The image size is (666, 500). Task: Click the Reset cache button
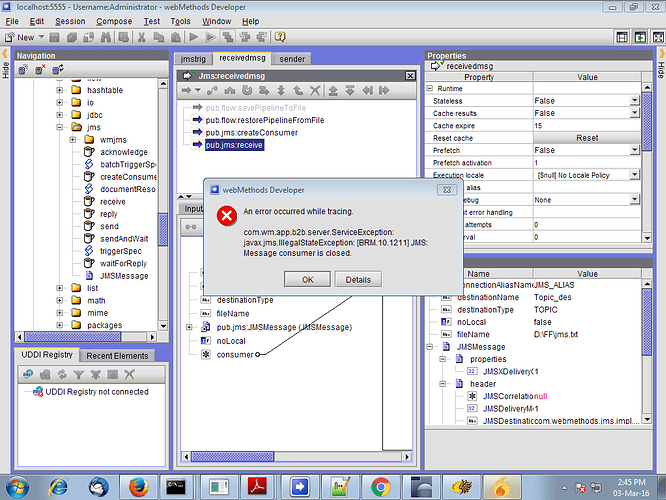[x=587, y=138]
